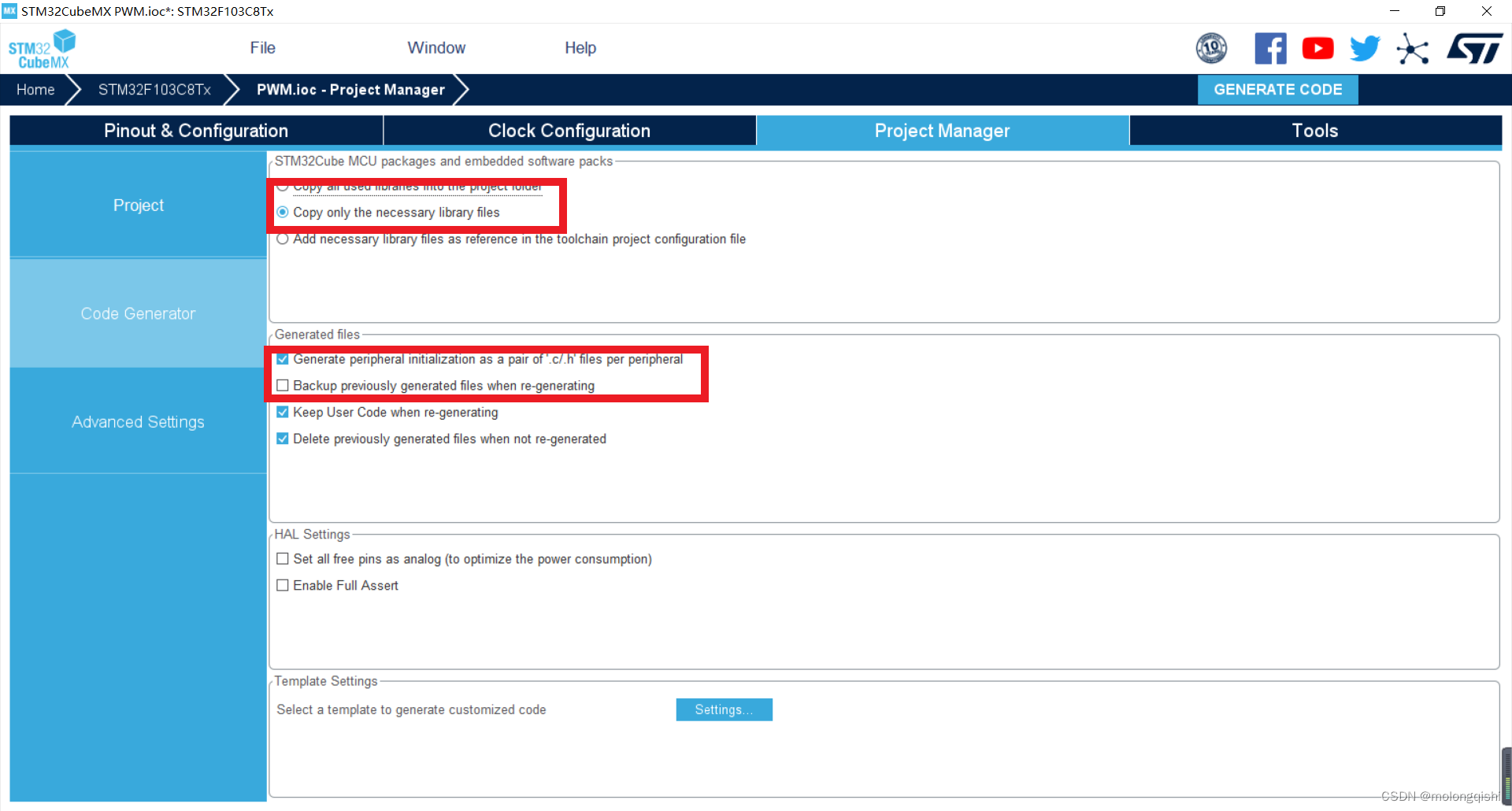The width and height of the screenshot is (1512, 811).
Task: Minimize the STM32CubeMX window
Action: [x=1395, y=11]
